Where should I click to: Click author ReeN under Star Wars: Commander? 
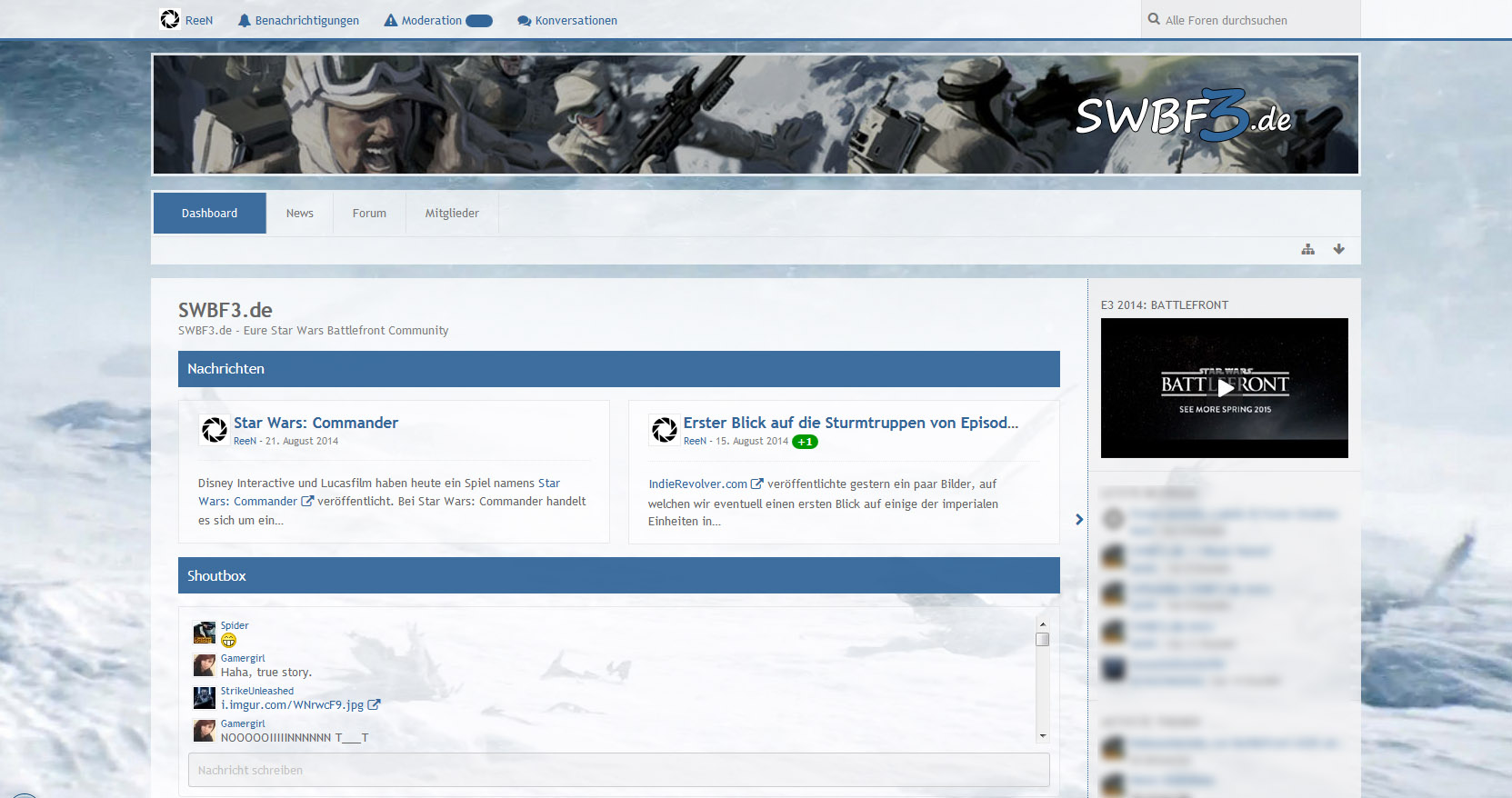pyautogui.click(x=245, y=441)
